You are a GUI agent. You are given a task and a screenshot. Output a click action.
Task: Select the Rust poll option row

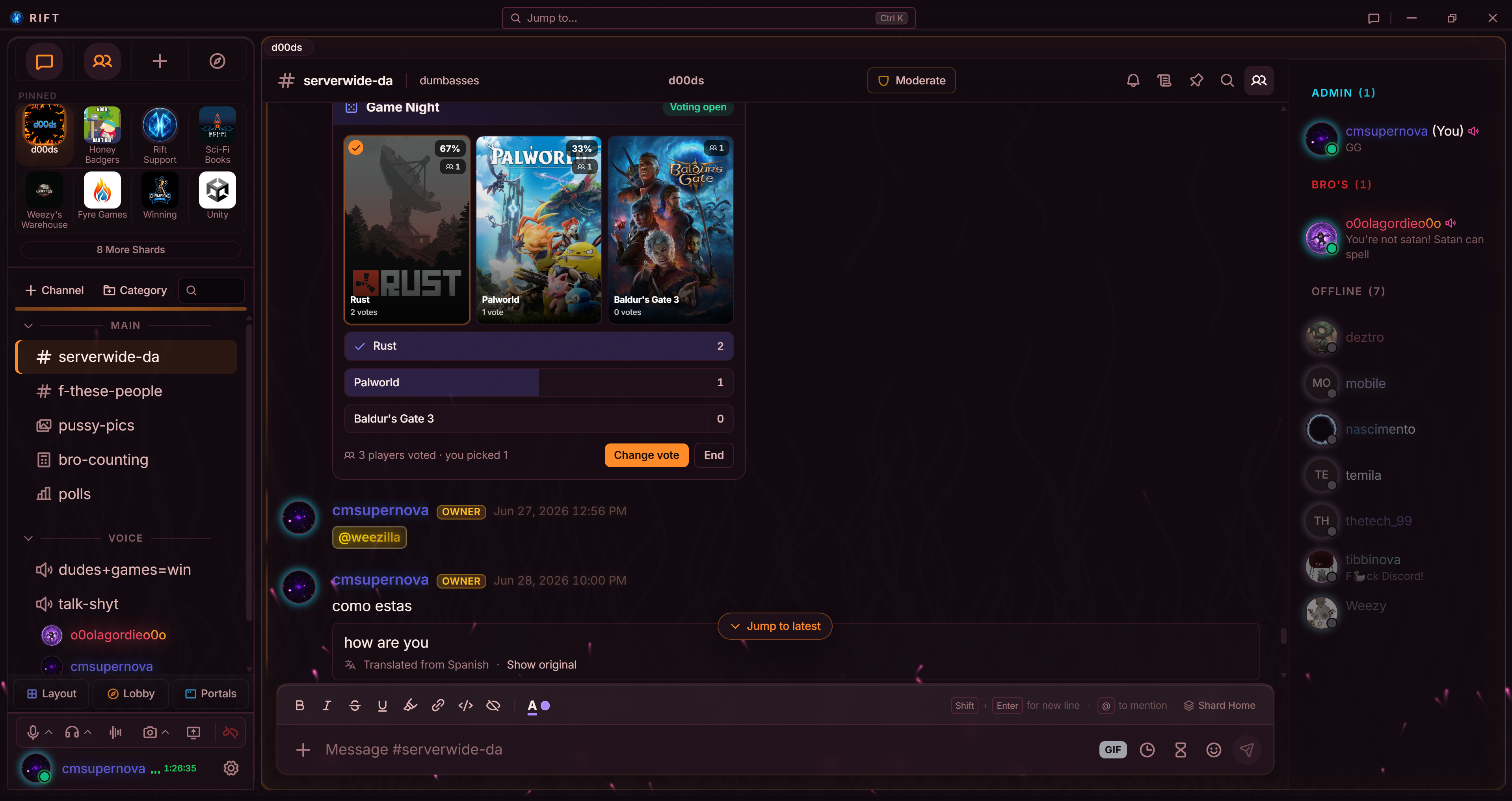[538, 346]
